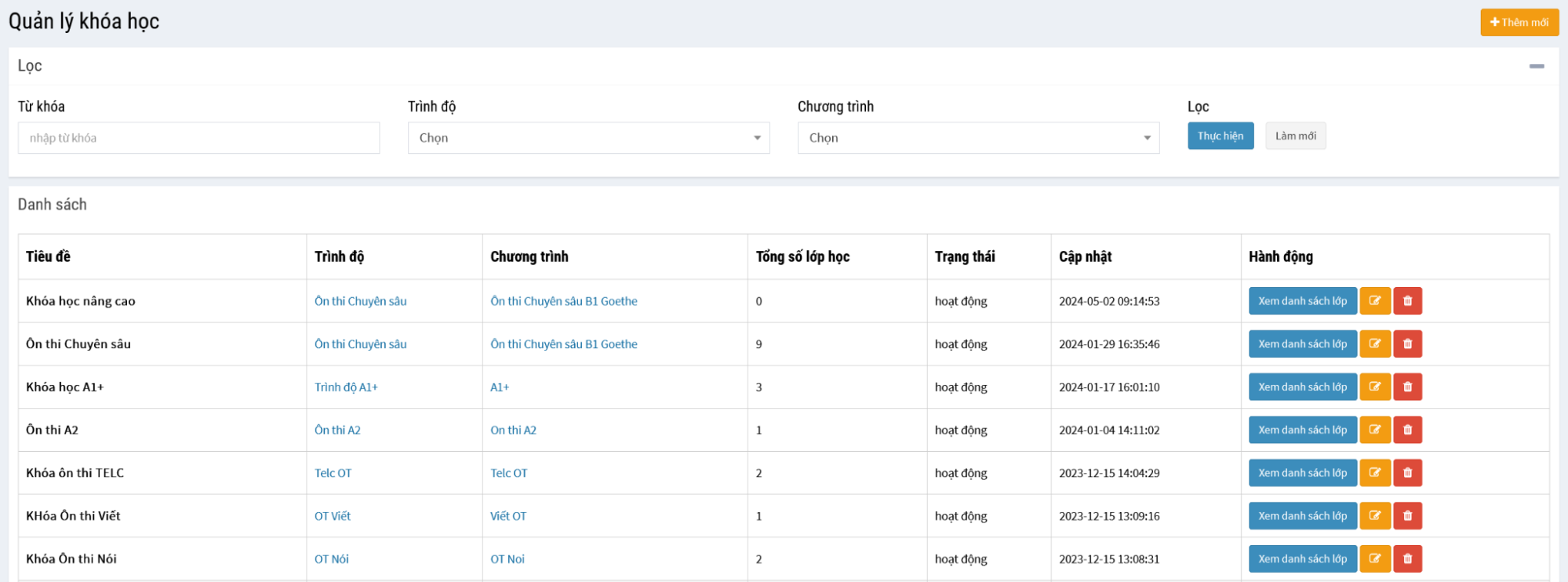Reset filters with Làm mới button
The width and height of the screenshot is (1568, 582).
click(1295, 136)
